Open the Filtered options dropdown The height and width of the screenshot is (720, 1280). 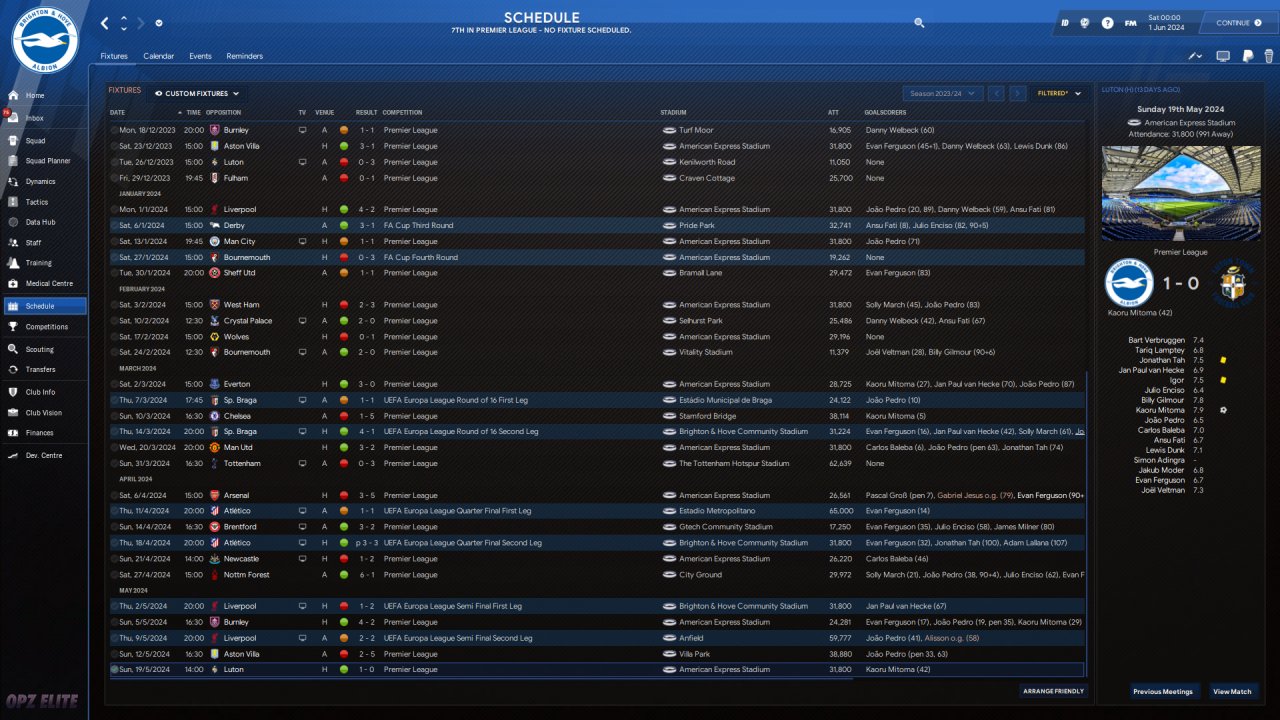[x=1059, y=93]
